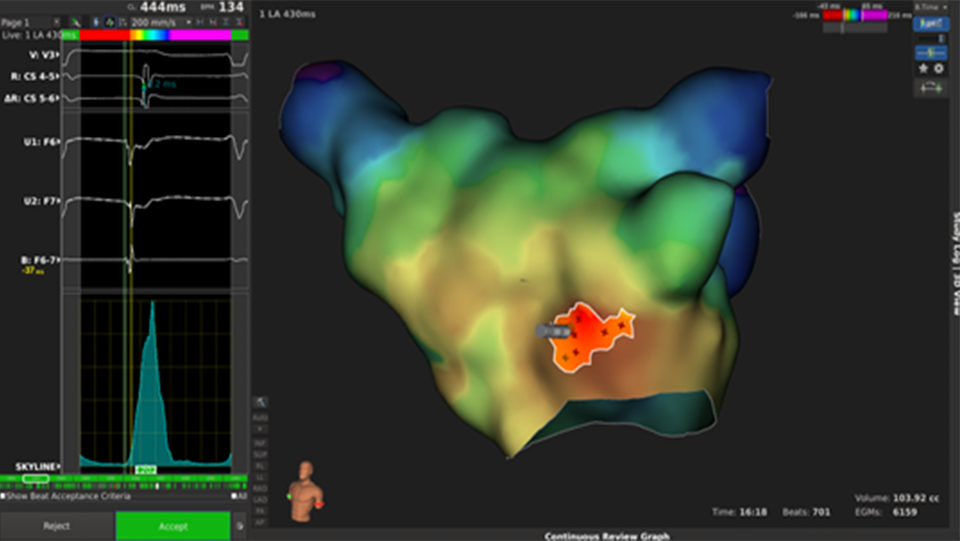960x541 pixels.
Task: Select the LAO view preset
Action: (x=260, y=498)
